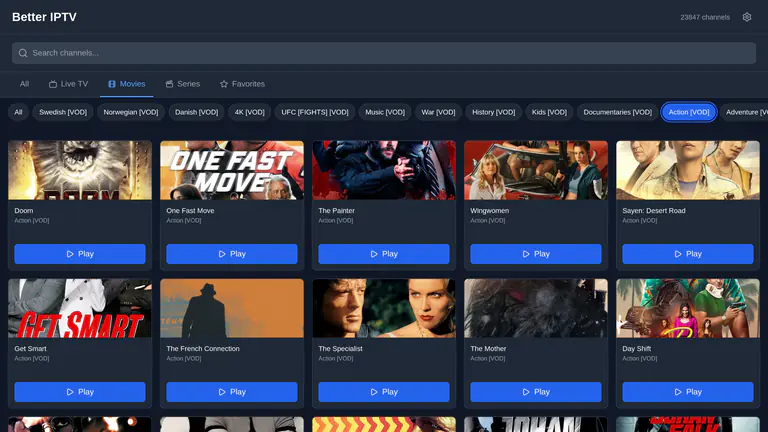This screenshot has width=768, height=432.
Task: Open The Painter poster image
Action: (x=384, y=170)
